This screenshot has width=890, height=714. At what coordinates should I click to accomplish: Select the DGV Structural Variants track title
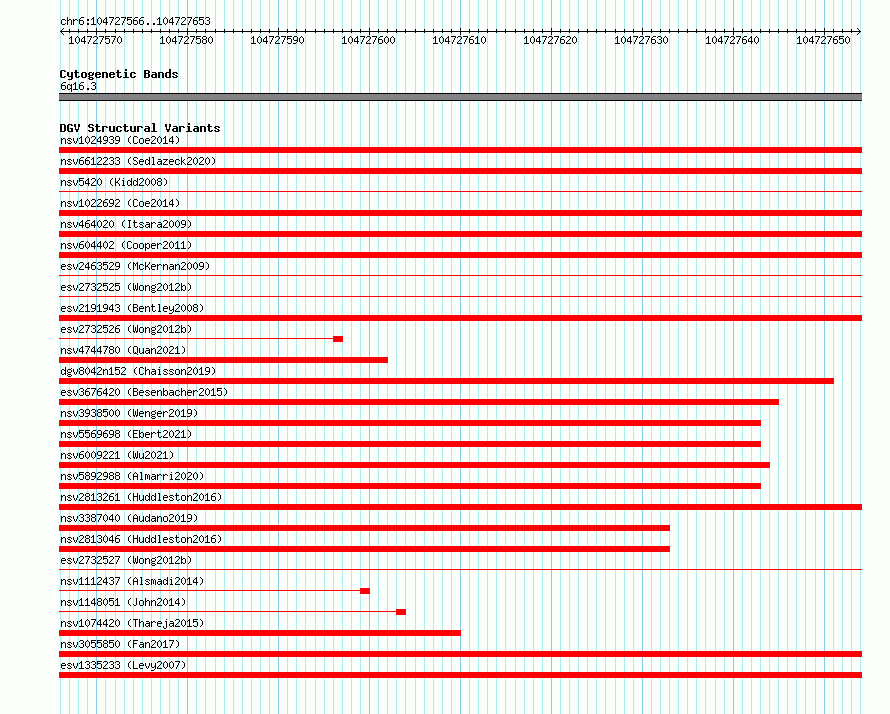pos(140,128)
